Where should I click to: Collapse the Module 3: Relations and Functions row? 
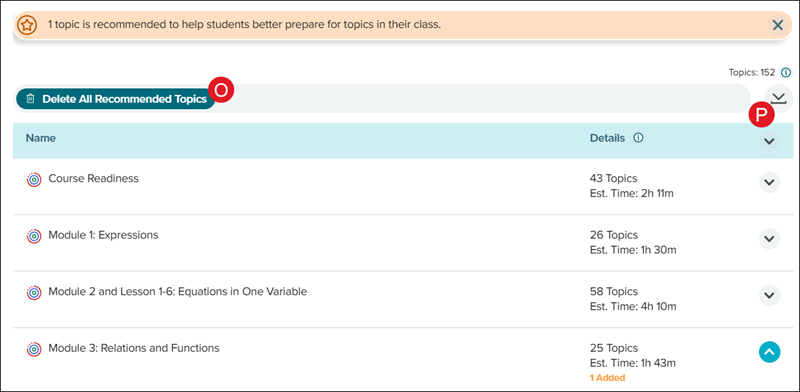click(x=769, y=352)
